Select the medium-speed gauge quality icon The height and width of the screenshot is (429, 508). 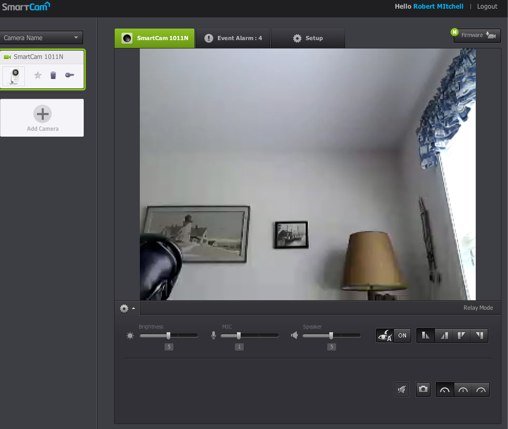point(463,390)
